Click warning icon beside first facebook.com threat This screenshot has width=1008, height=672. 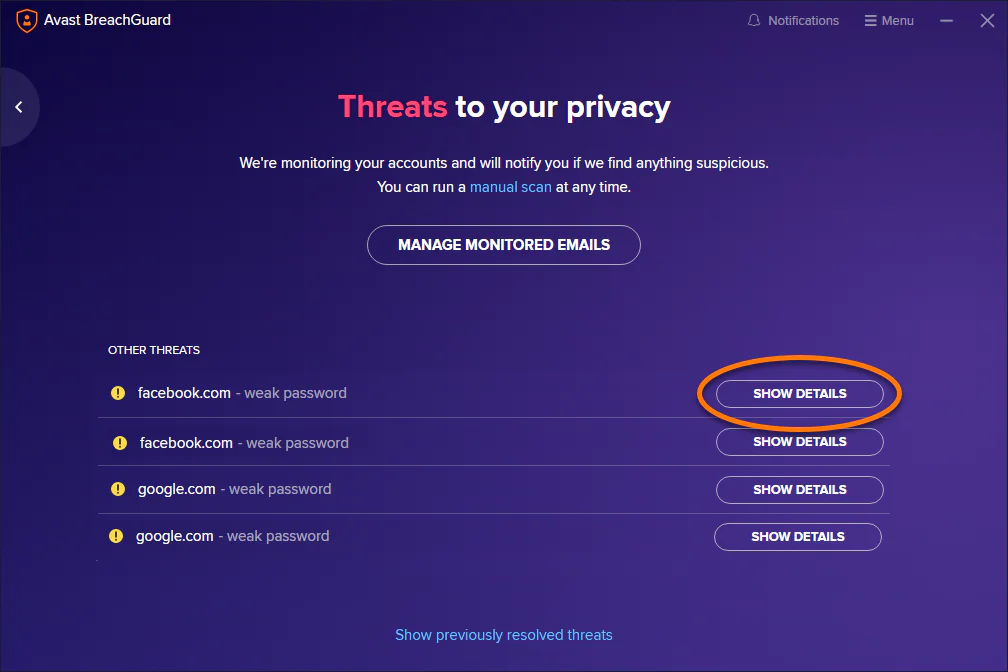[x=118, y=393]
